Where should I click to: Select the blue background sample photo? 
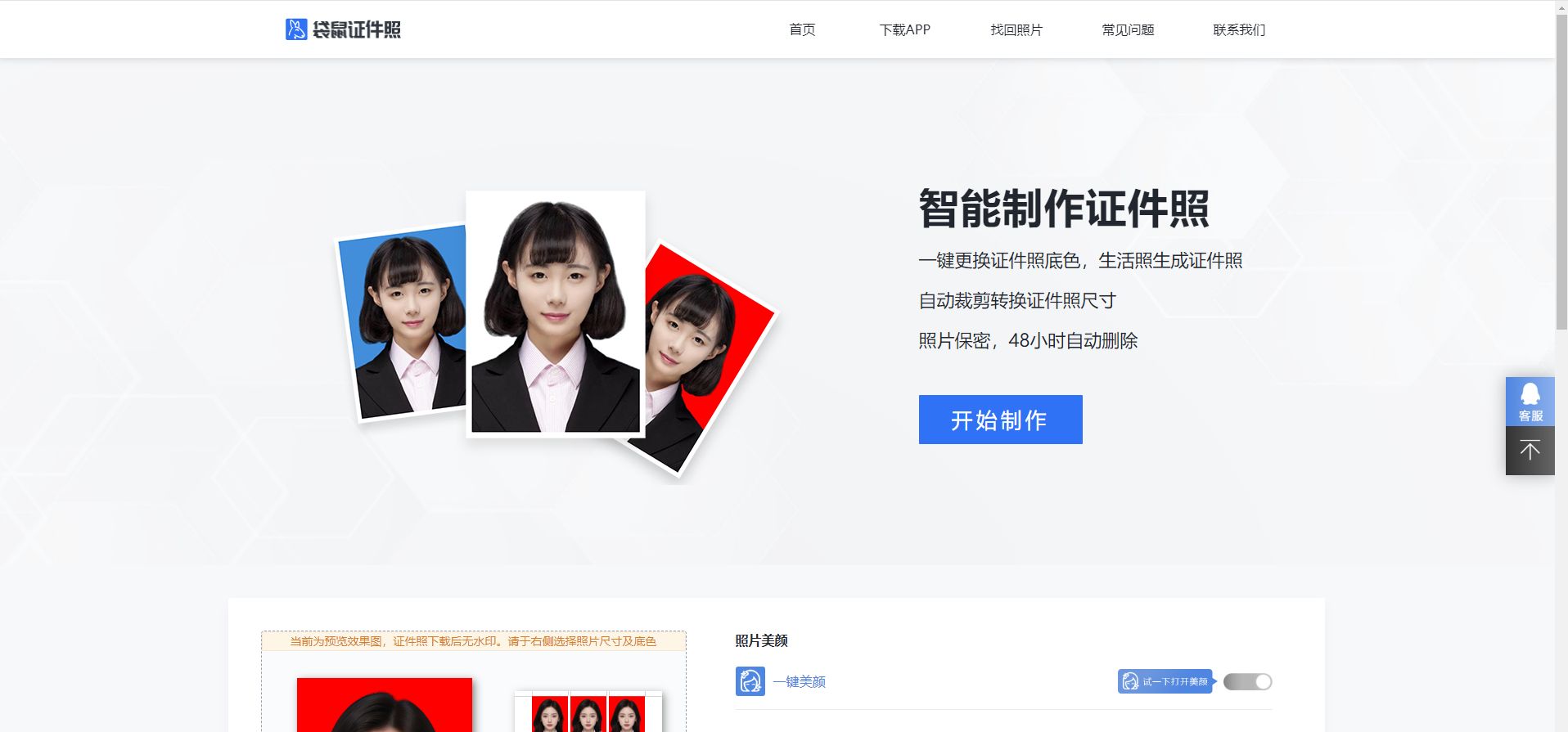[x=401, y=323]
